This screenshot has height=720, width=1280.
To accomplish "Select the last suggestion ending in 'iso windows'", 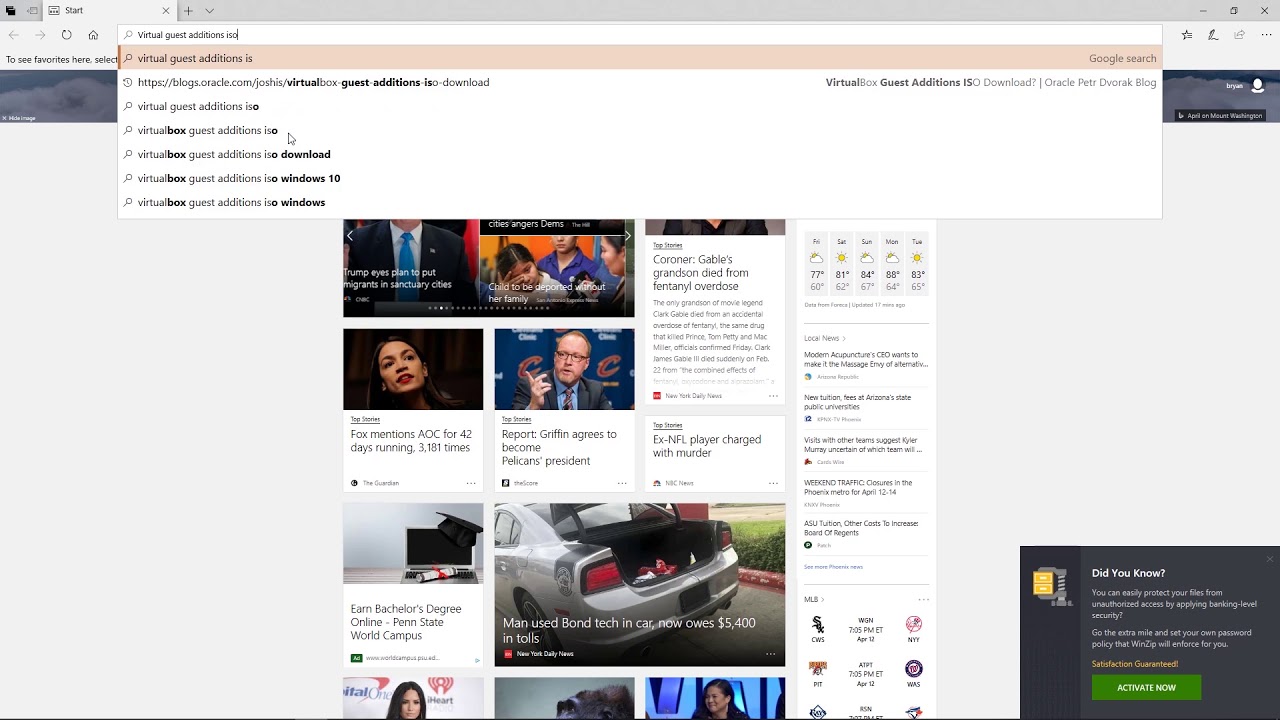I will click(640, 202).
